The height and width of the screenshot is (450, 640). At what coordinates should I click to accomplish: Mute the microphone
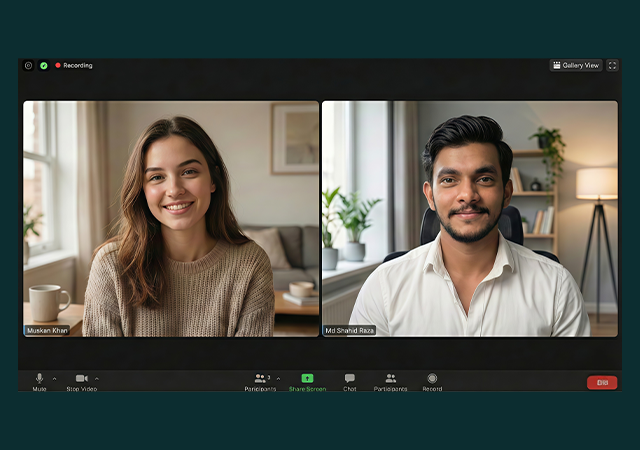click(39, 379)
